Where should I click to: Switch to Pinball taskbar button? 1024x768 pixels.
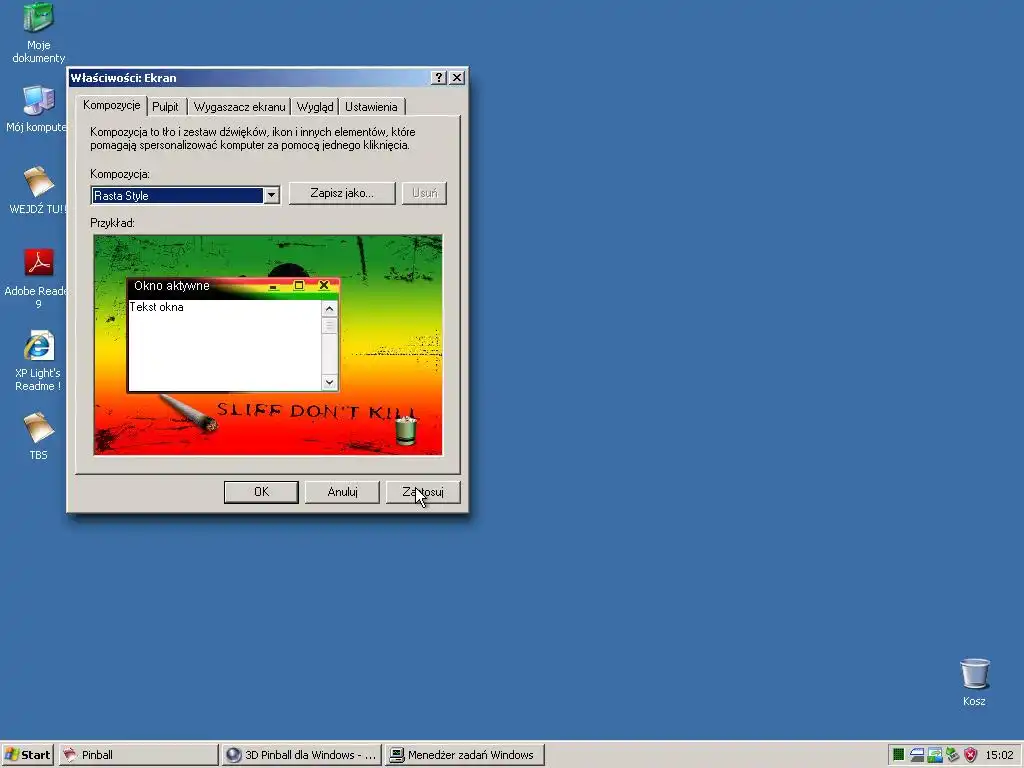pyautogui.click(x=138, y=755)
